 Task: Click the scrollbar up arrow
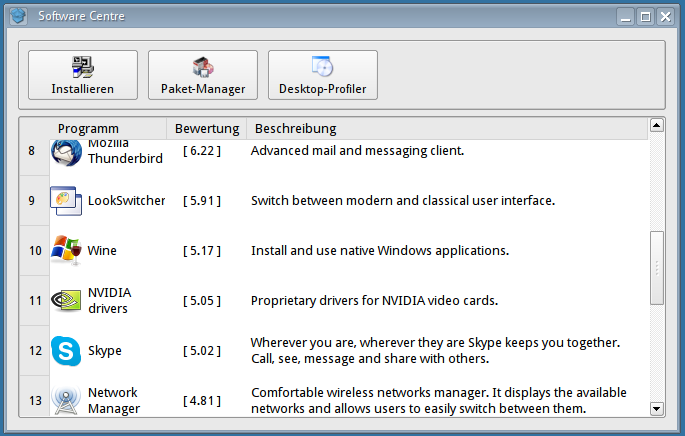tap(657, 125)
